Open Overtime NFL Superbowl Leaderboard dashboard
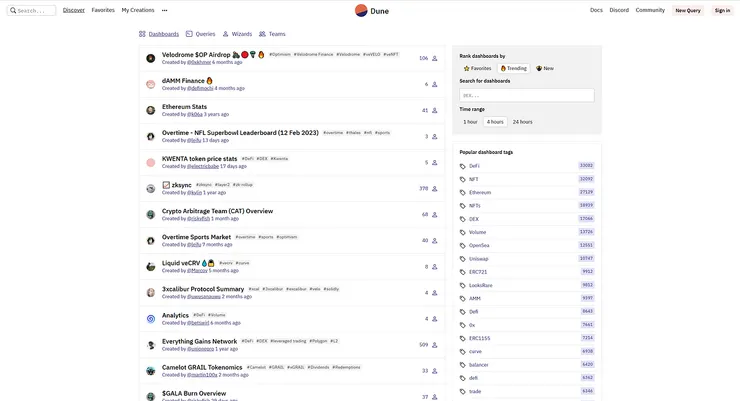This screenshot has height=401, width=740. (x=240, y=133)
